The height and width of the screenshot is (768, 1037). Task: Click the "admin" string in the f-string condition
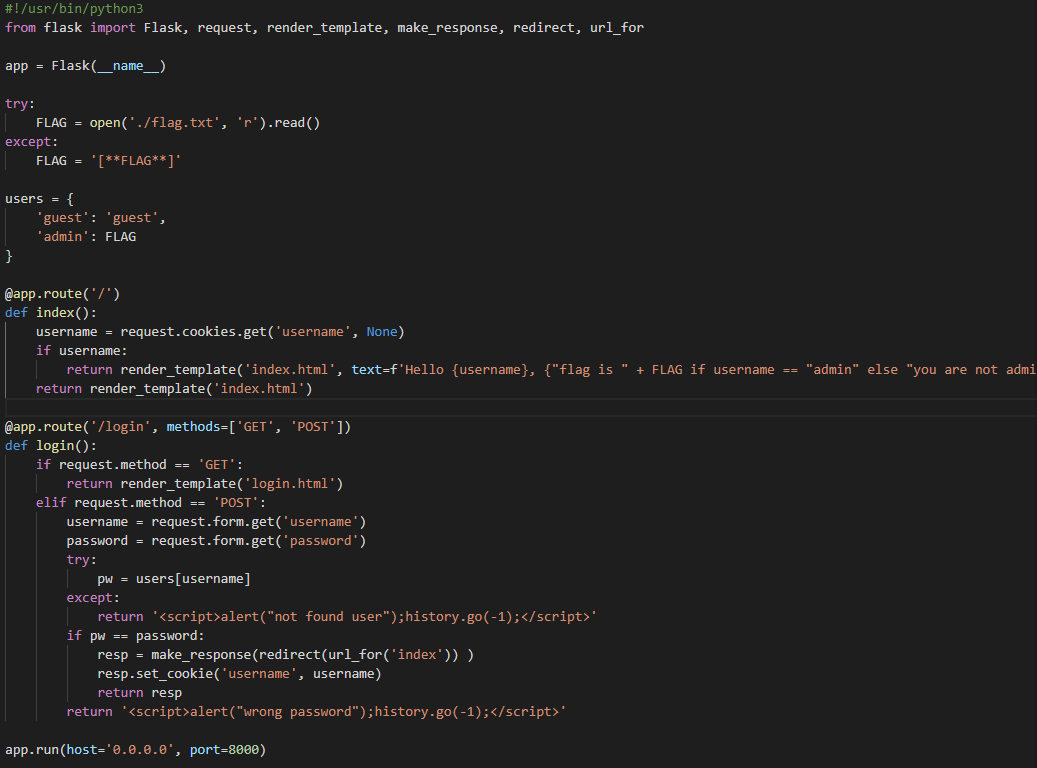(x=832, y=370)
